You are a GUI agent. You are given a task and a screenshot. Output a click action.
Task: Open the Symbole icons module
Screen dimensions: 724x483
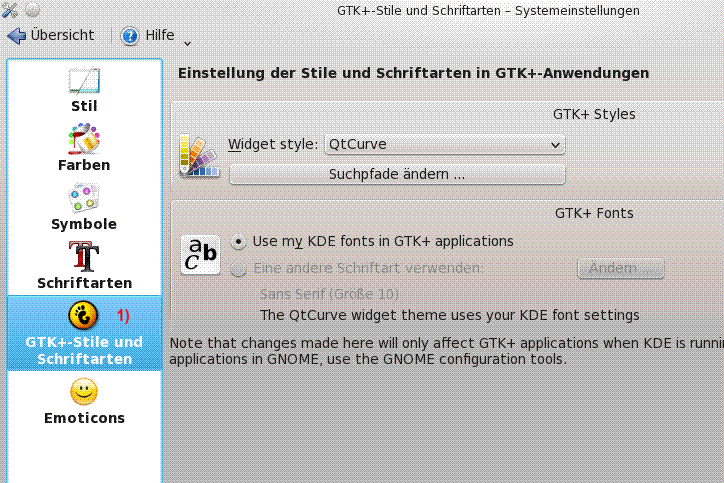click(84, 198)
